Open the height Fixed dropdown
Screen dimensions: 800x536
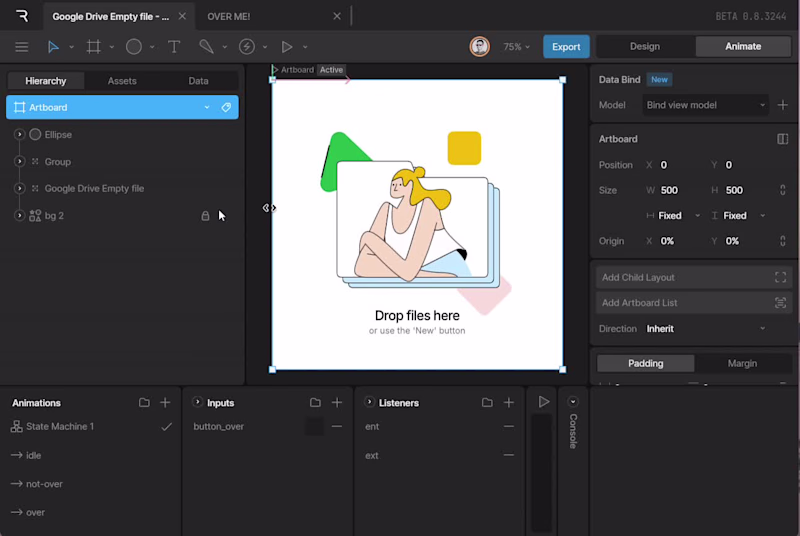click(739, 216)
